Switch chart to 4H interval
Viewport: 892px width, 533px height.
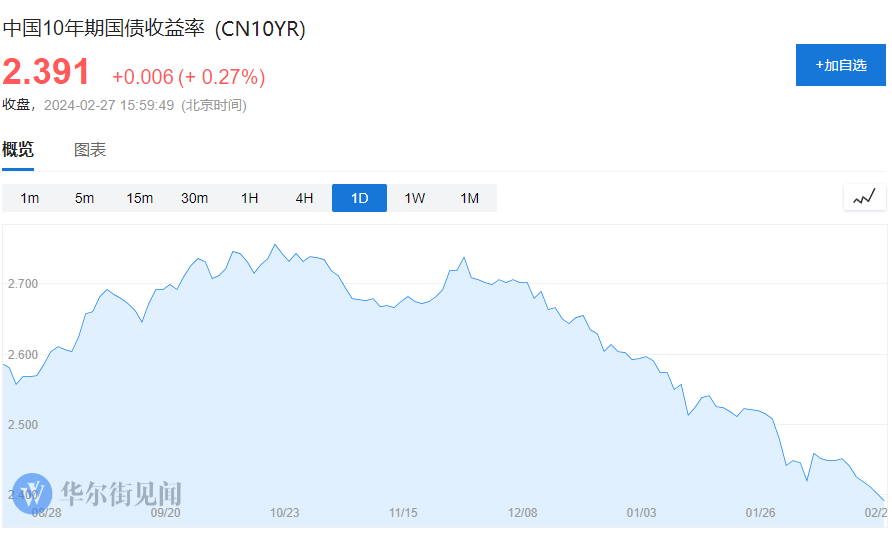pyautogui.click(x=305, y=198)
